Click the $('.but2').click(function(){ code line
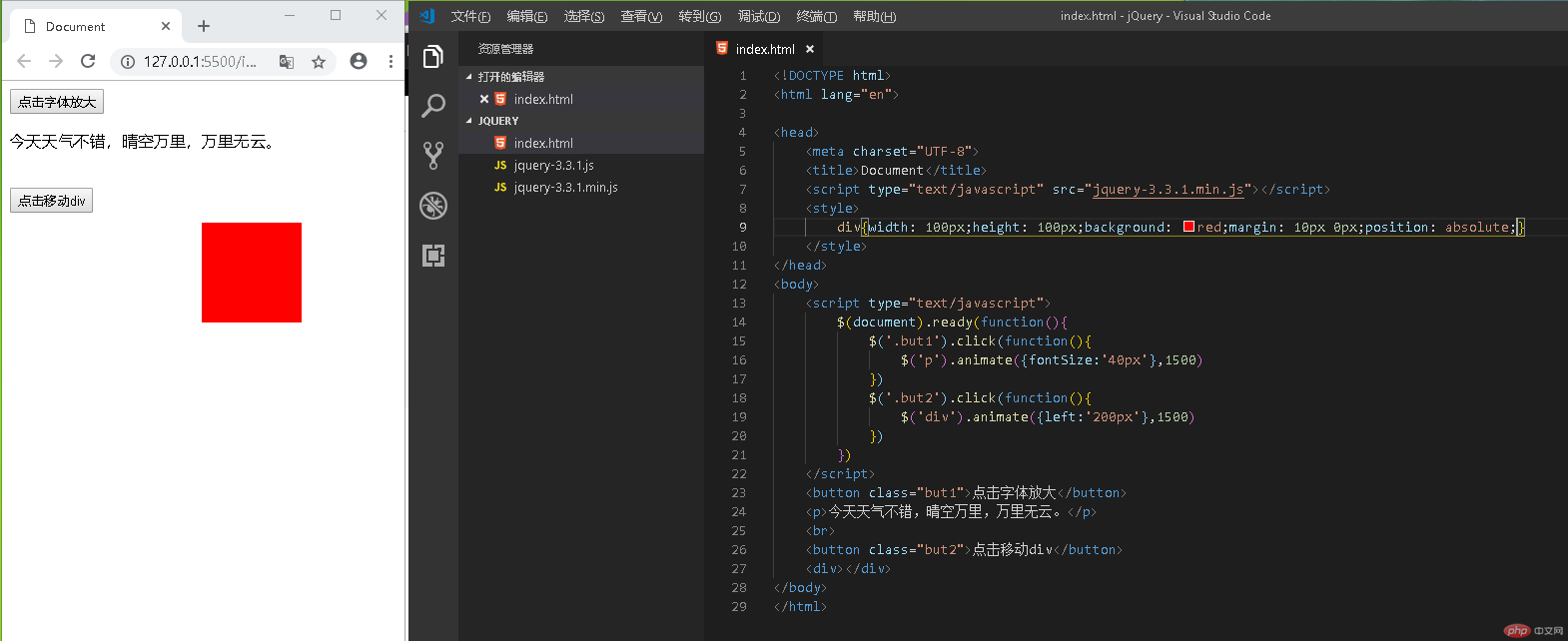 click(981, 397)
